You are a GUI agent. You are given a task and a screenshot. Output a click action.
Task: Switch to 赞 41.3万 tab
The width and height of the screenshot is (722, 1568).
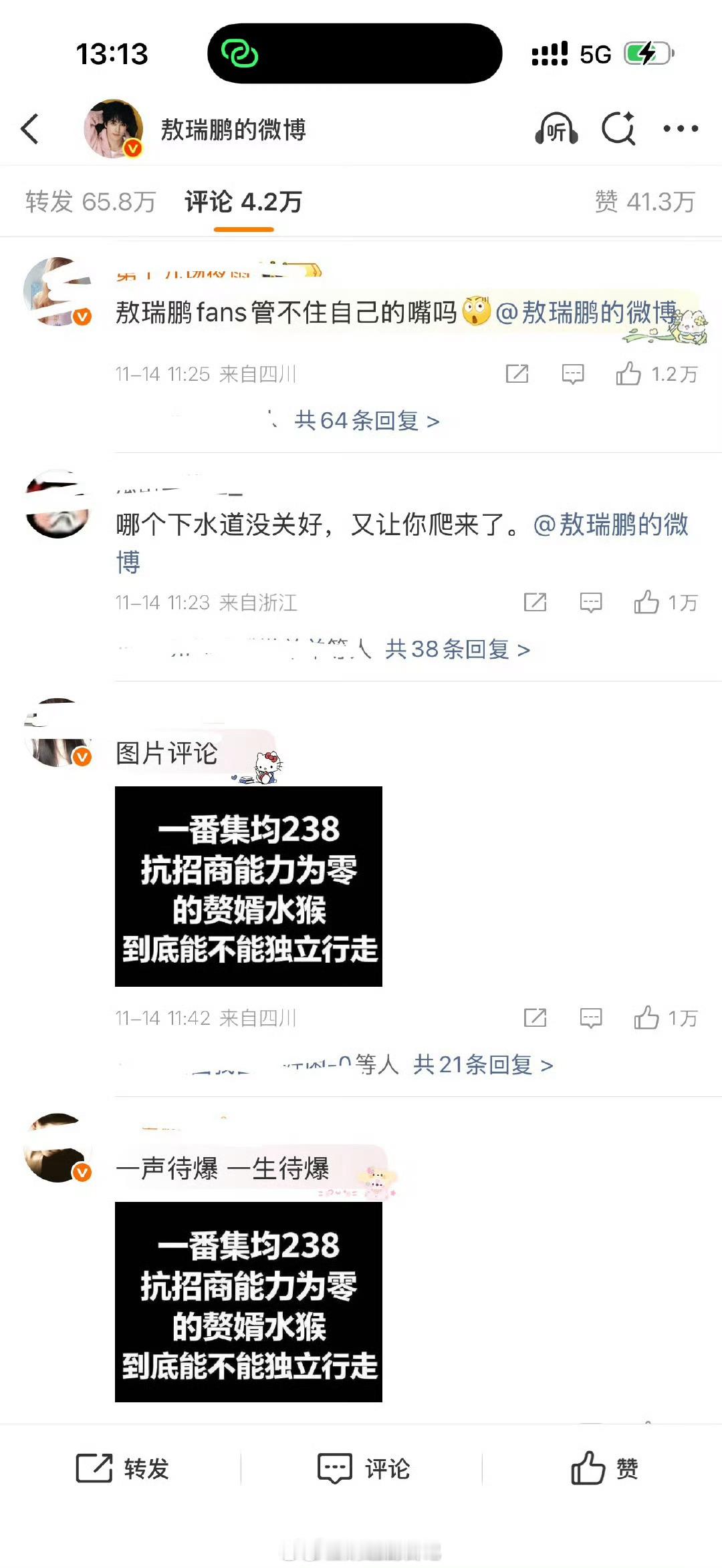pos(645,202)
